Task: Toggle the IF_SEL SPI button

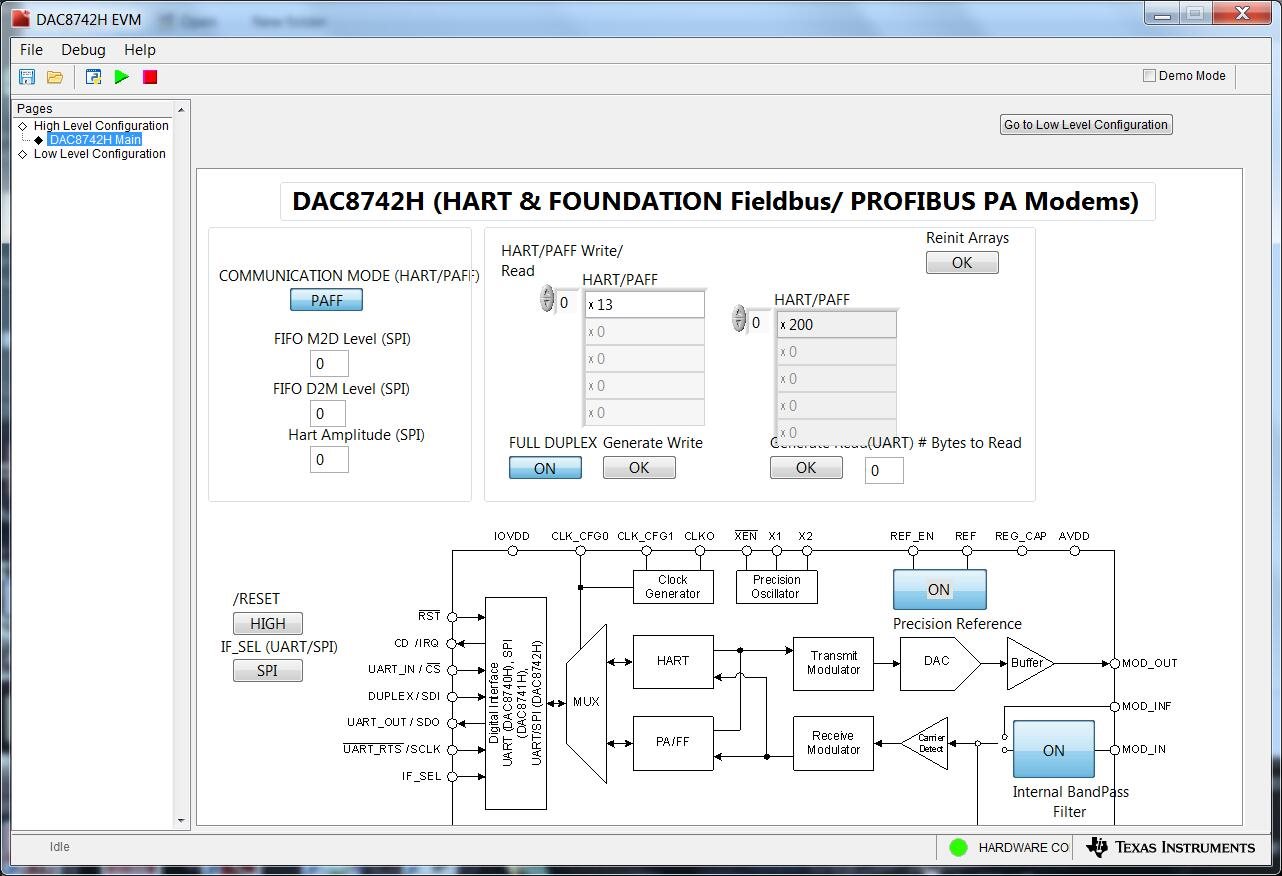Action: tap(267, 671)
